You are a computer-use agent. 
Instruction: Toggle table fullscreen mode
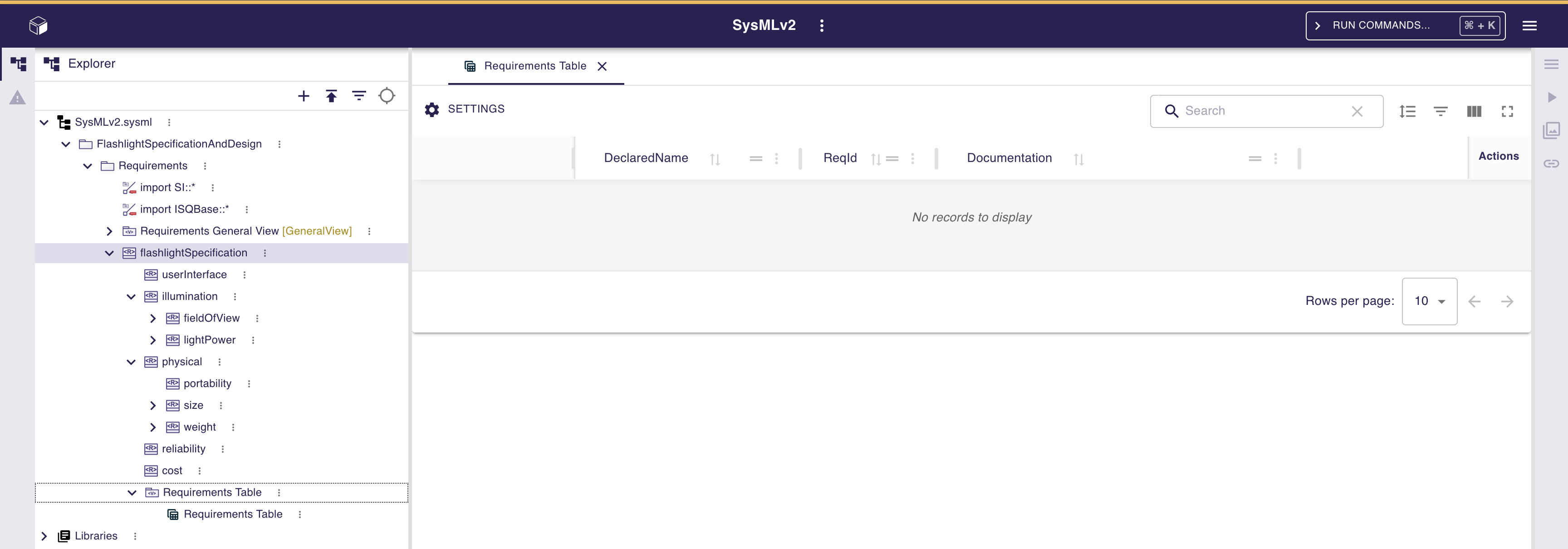click(1507, 111)
